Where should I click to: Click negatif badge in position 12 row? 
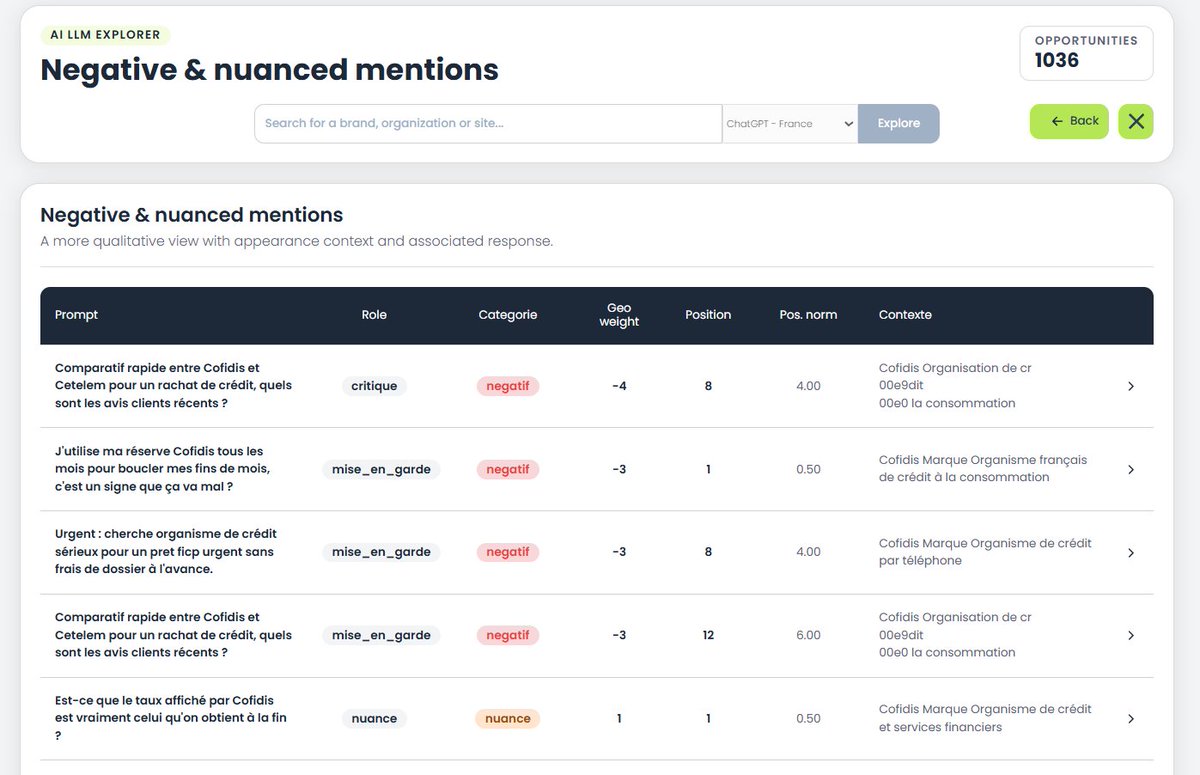[x=508, y=635]
